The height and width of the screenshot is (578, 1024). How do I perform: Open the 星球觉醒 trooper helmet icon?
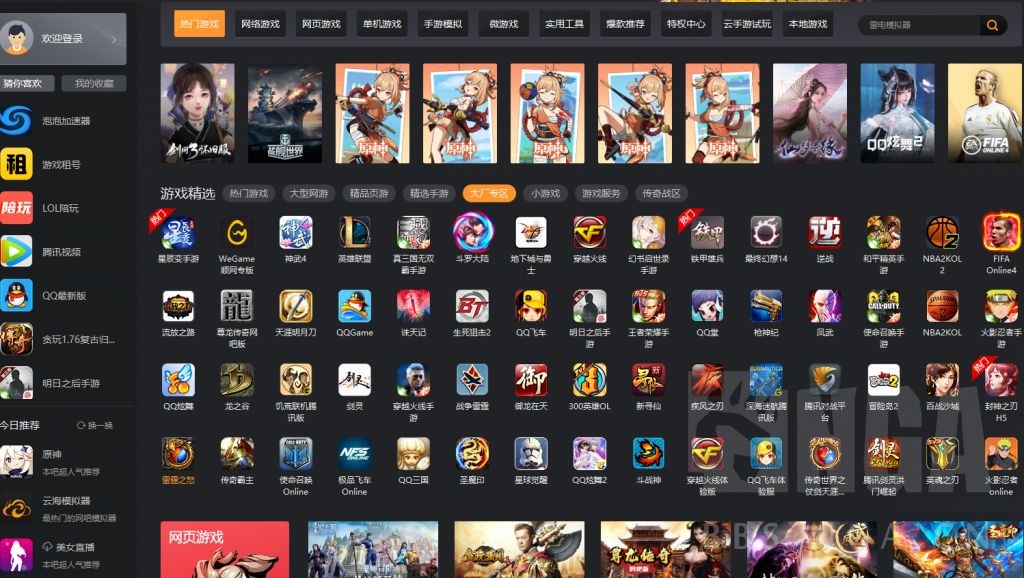(x=531, y=454)
